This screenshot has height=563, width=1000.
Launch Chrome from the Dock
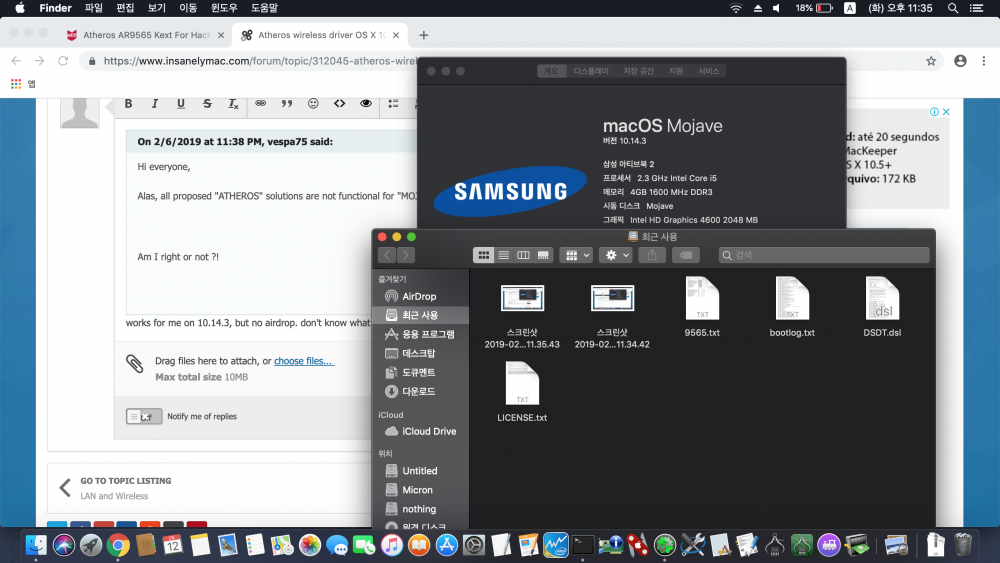coord(118,545)
